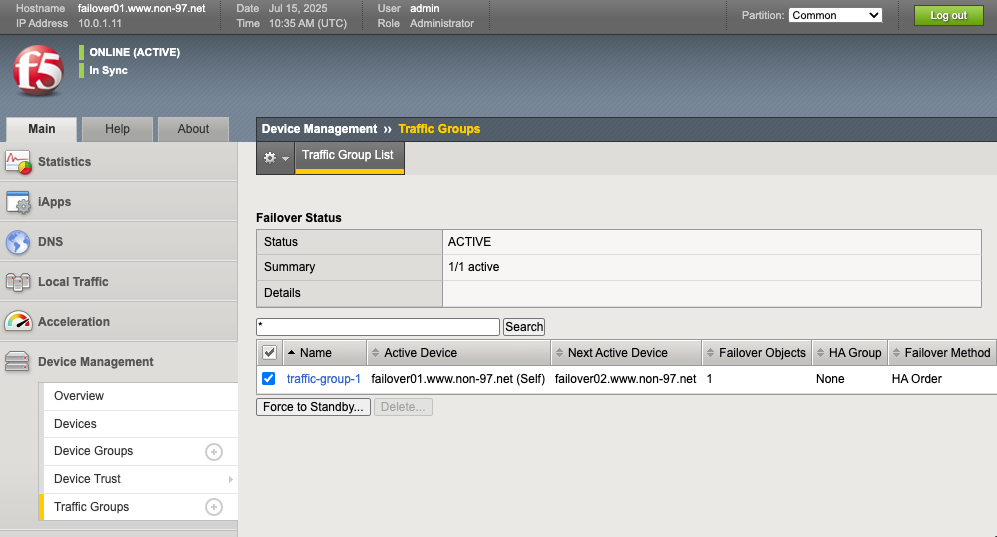
Task: Open Device Trust menu item
Action: click(87, 479)
